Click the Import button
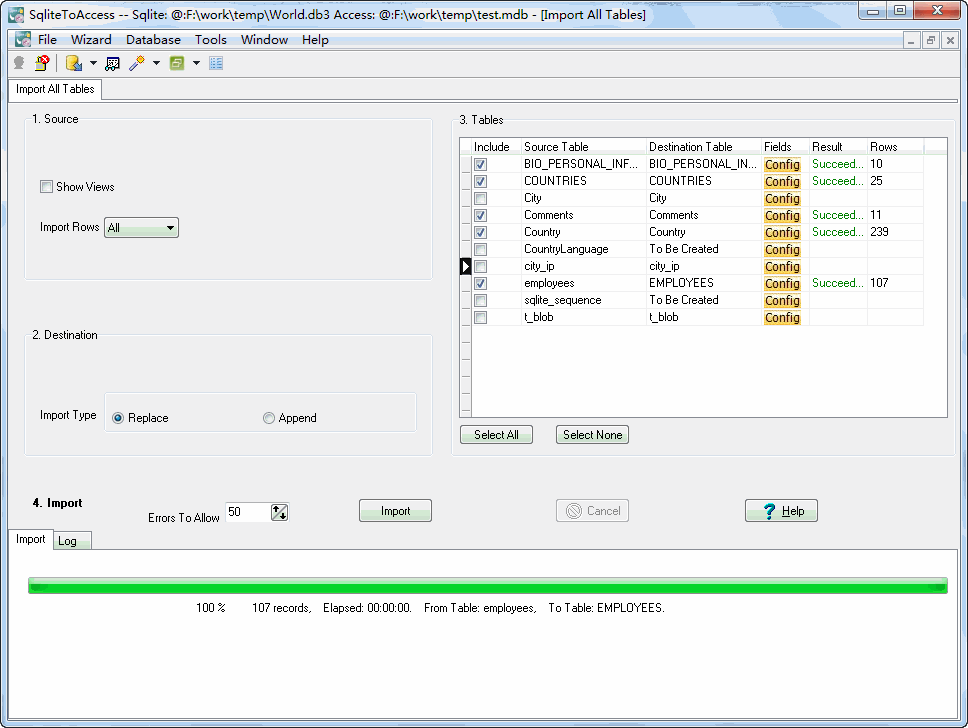 (395, 511)
